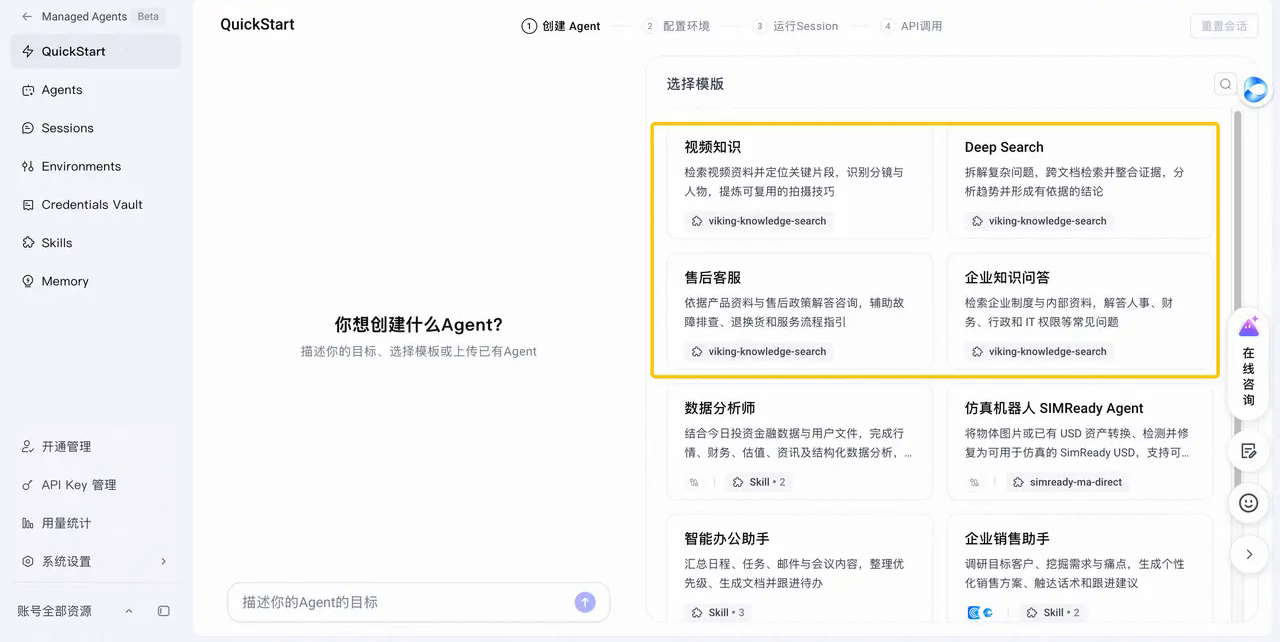Open Credentials Vault in the sidebar
This screenshot has height=642, width=1280.
point(96,204)
